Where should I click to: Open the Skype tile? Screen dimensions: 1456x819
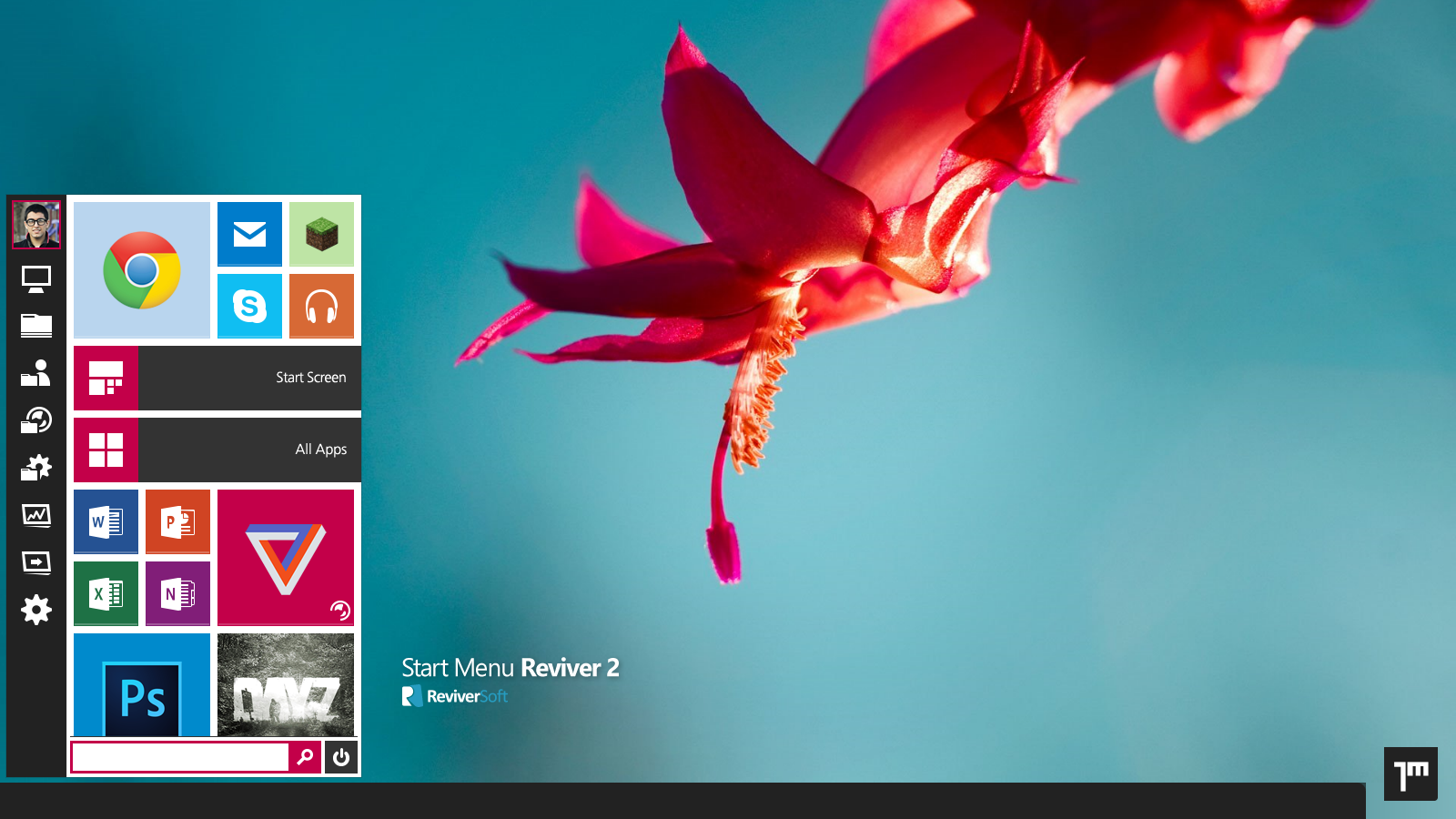click(x=249, y=306)
